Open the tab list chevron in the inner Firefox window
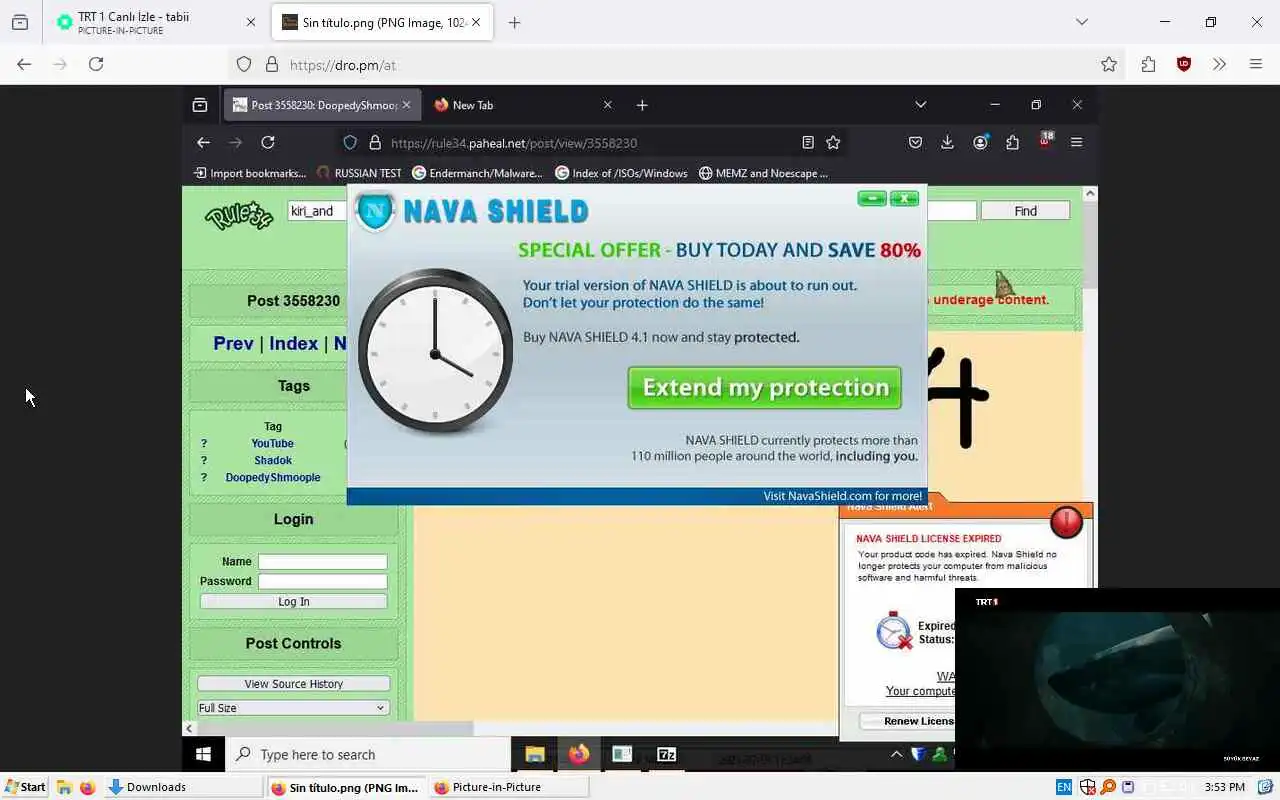 tap(921, 105)
